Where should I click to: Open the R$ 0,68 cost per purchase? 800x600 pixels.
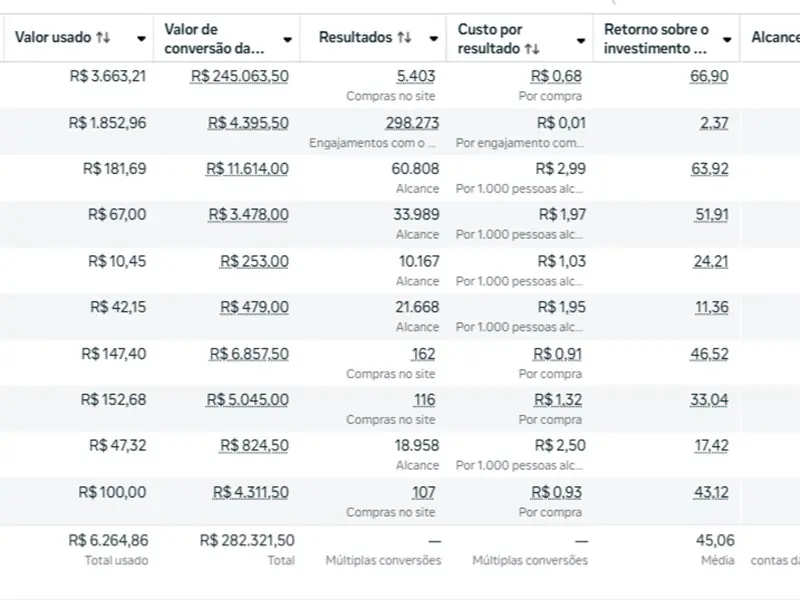[x=556, y=77]
